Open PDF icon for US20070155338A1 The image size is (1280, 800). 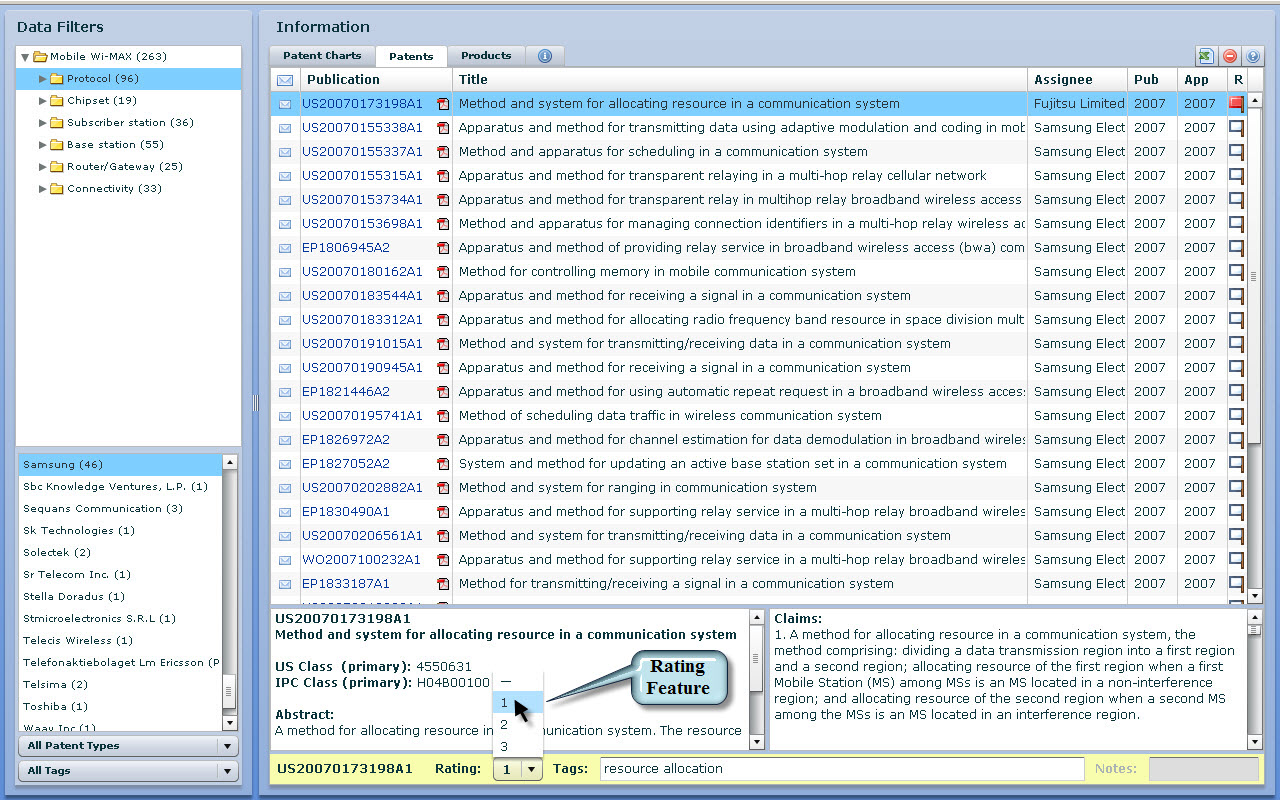[x=443, y=128]
